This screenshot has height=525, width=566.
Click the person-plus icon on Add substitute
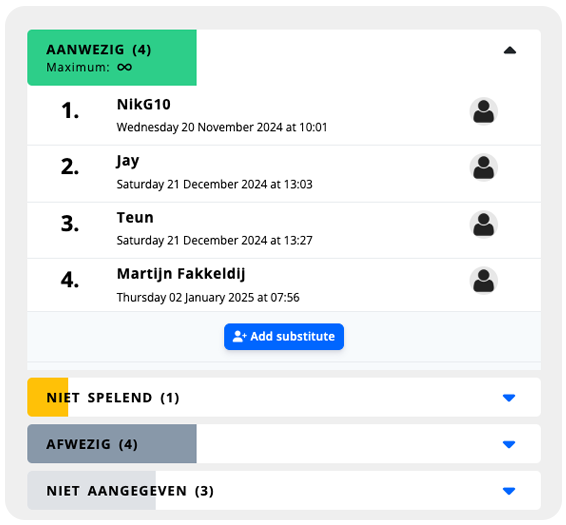(239, 337)
